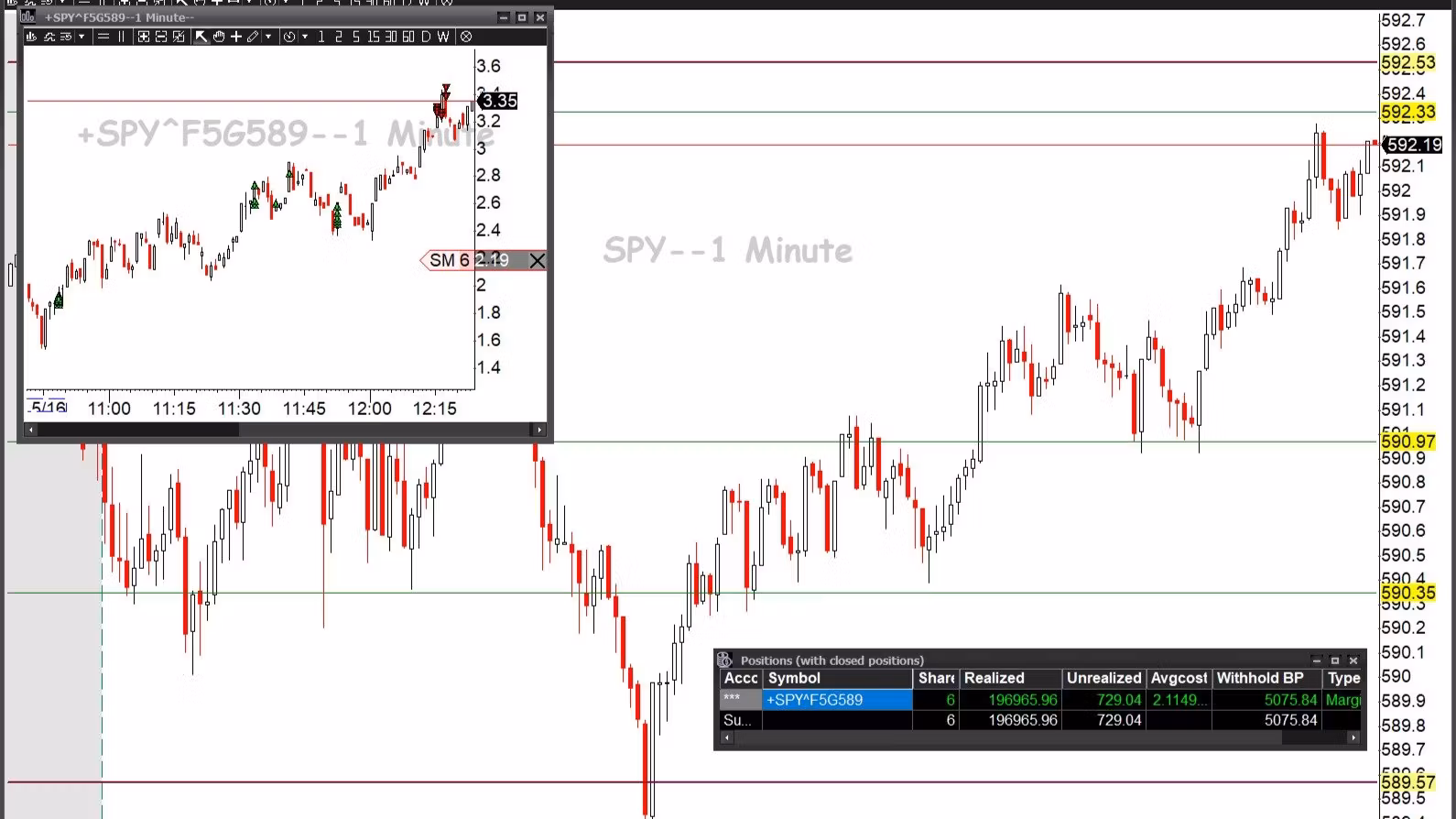Pick the pencil drawing tool
Screen dimensions: 1456x819
pos(253,37)
